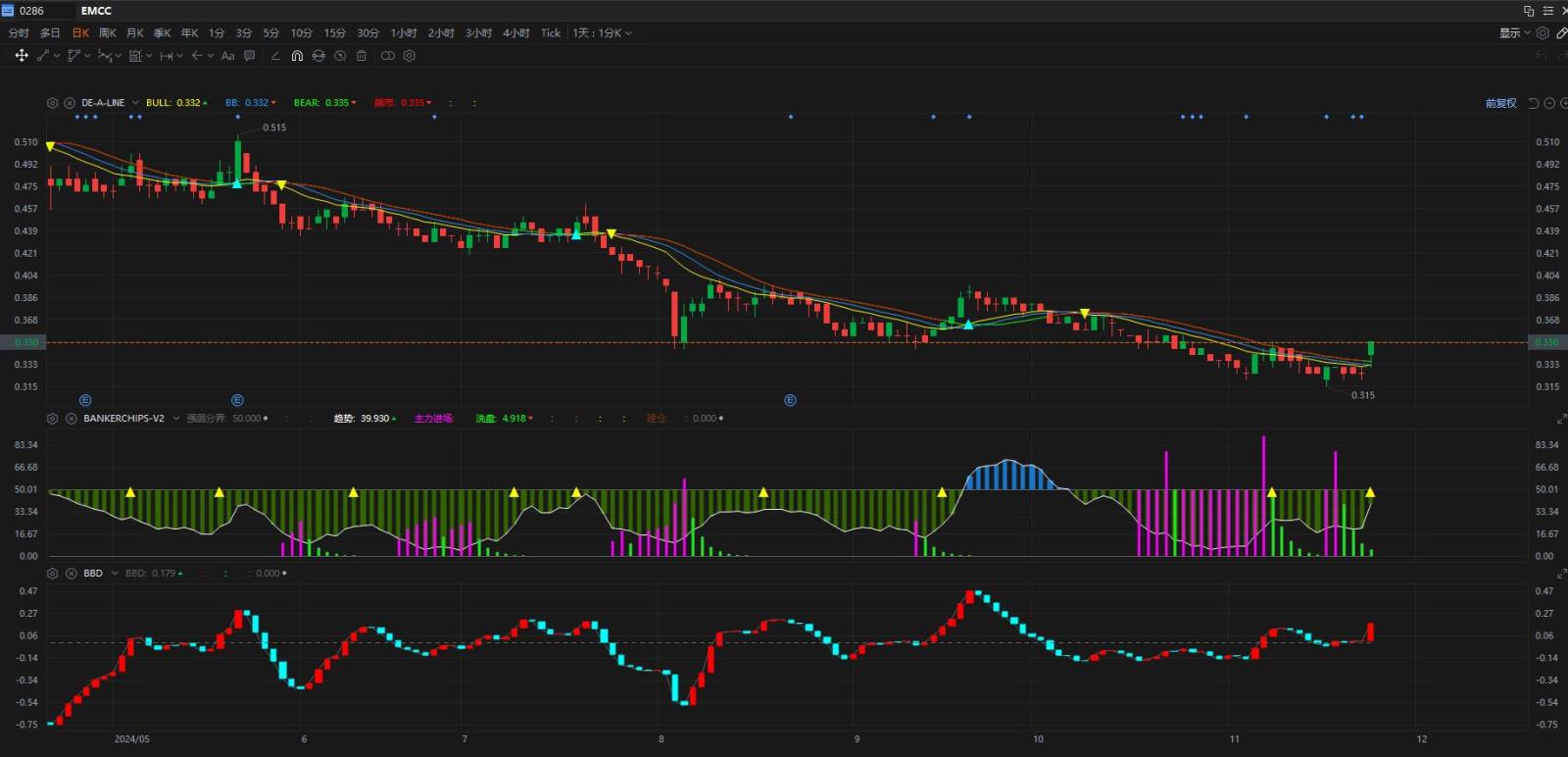Viewport: 1568px width, 757px height.
Task: Click the EMCC stock name
Action: click(96, 11)
